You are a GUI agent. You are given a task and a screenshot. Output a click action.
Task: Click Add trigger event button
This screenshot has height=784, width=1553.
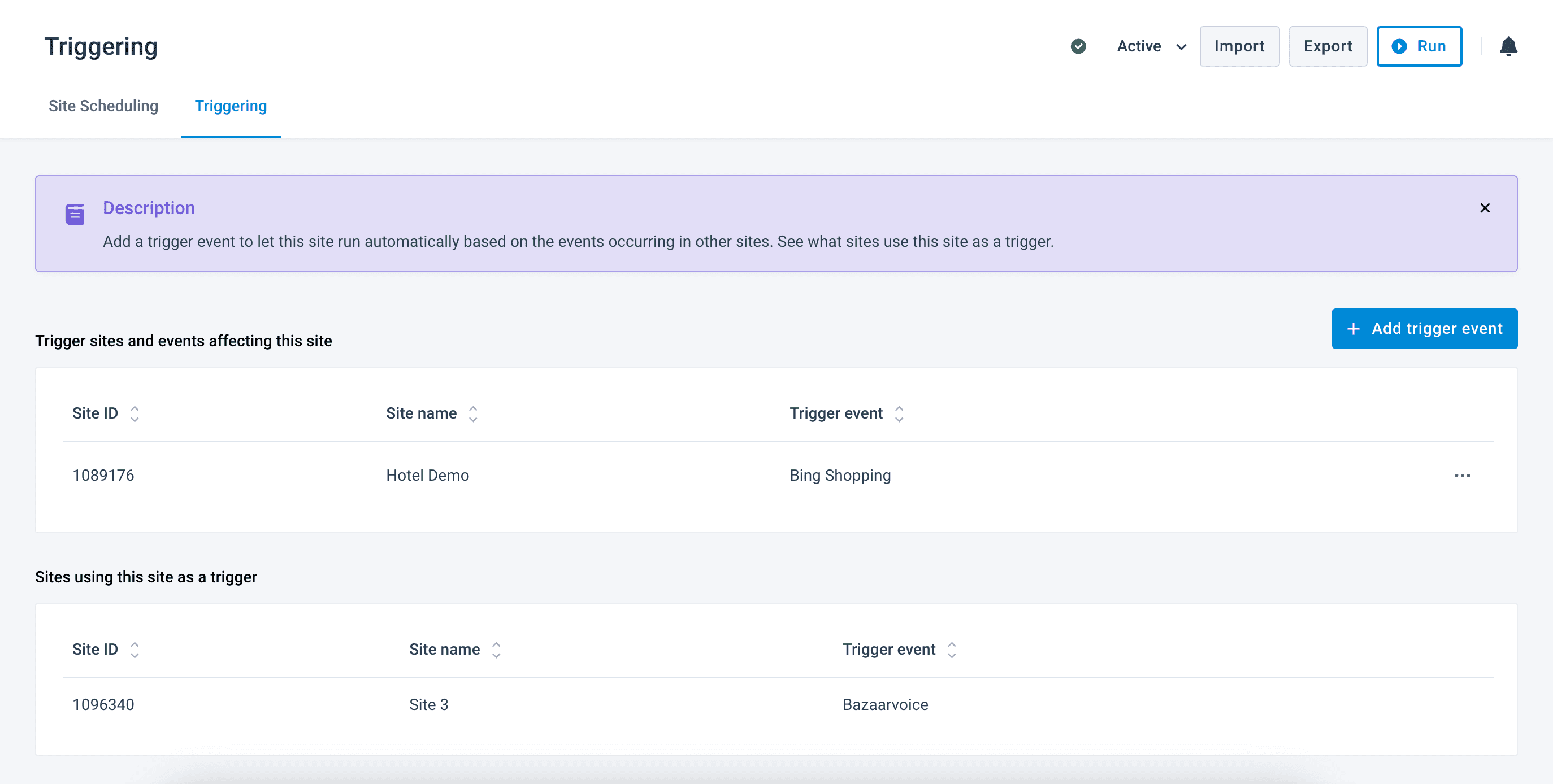(x=1424, y=328)
